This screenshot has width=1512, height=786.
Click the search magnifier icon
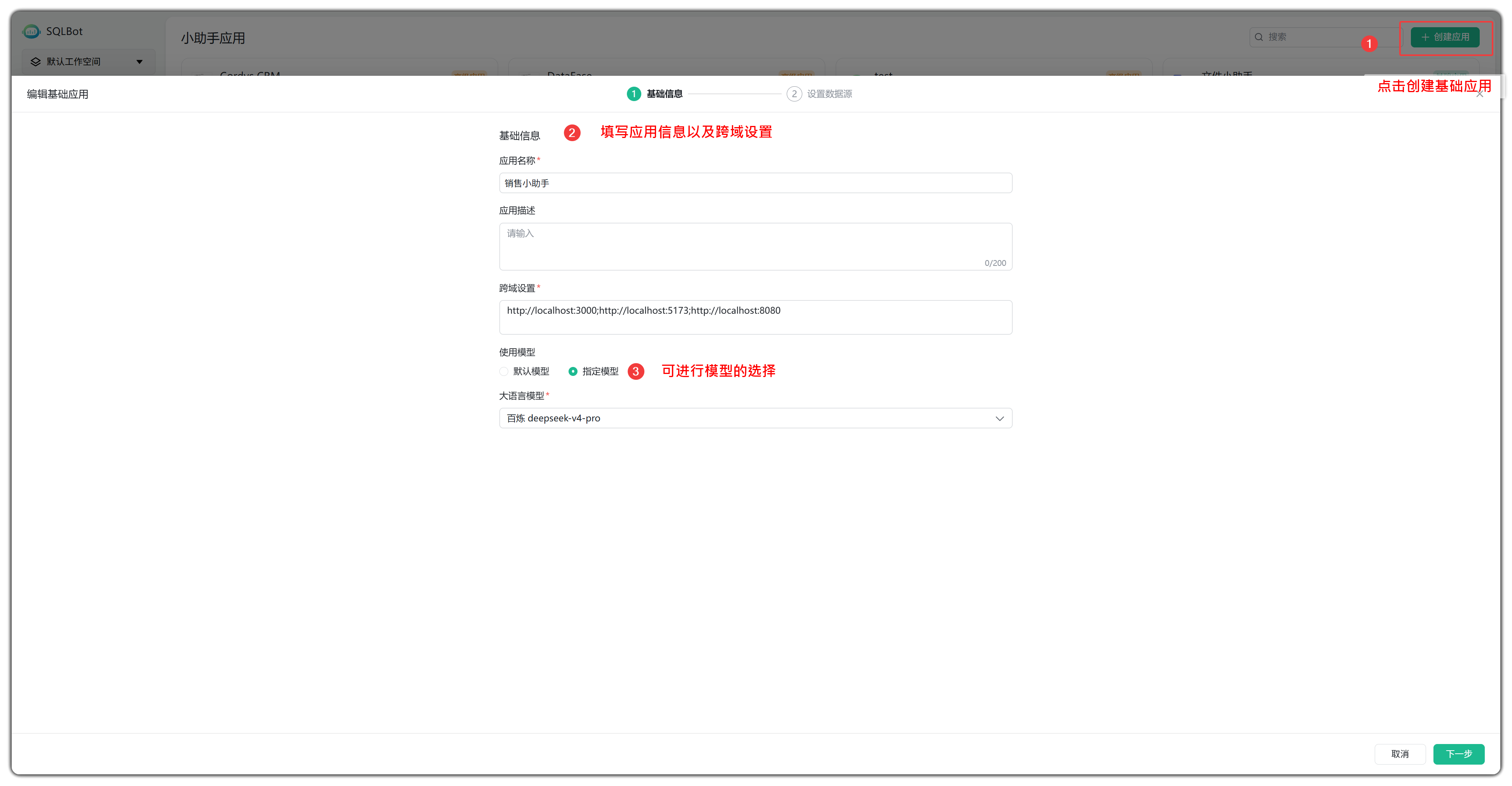coord(1259,37)
